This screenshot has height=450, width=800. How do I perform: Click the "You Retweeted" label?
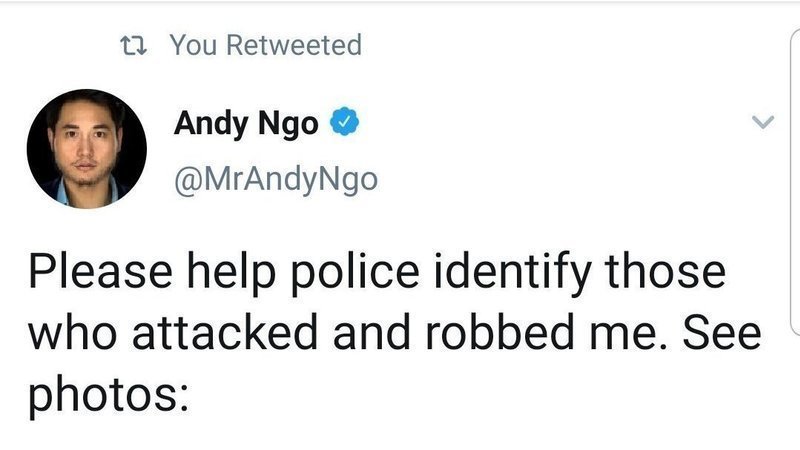click(265, 45)
